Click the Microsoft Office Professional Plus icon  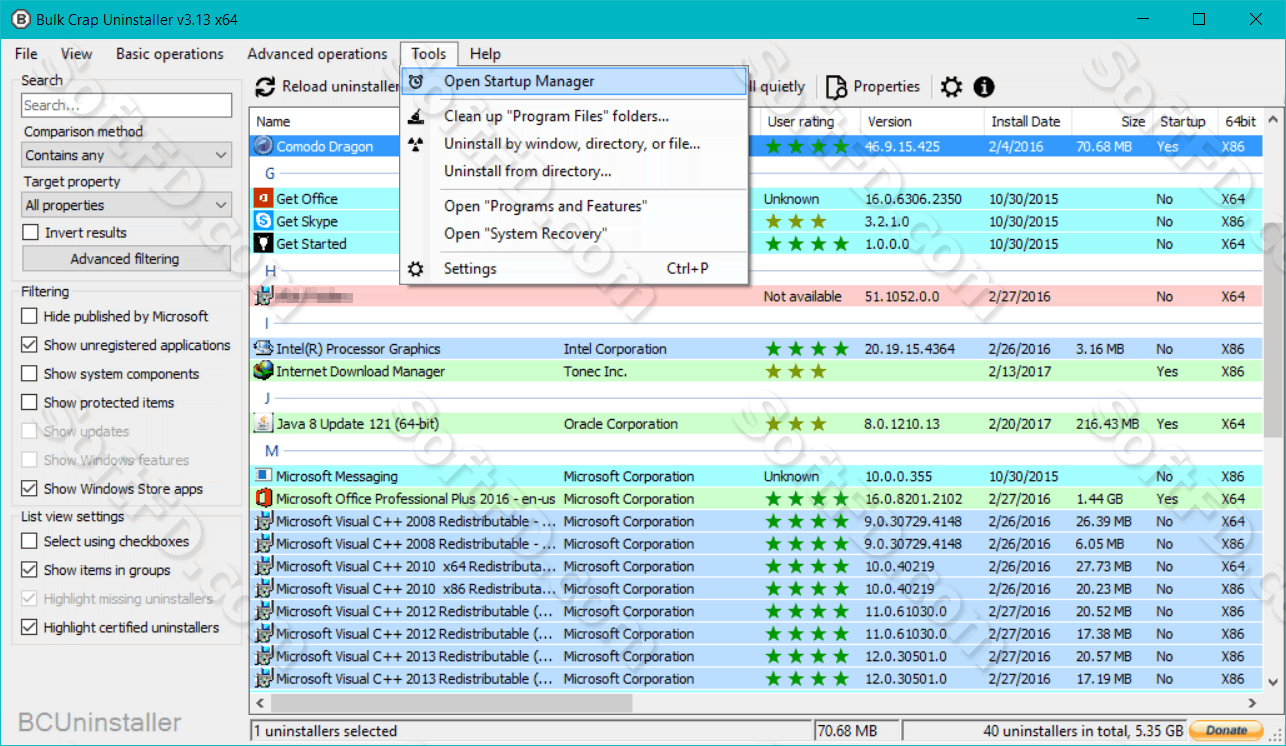tap(263, 498)
